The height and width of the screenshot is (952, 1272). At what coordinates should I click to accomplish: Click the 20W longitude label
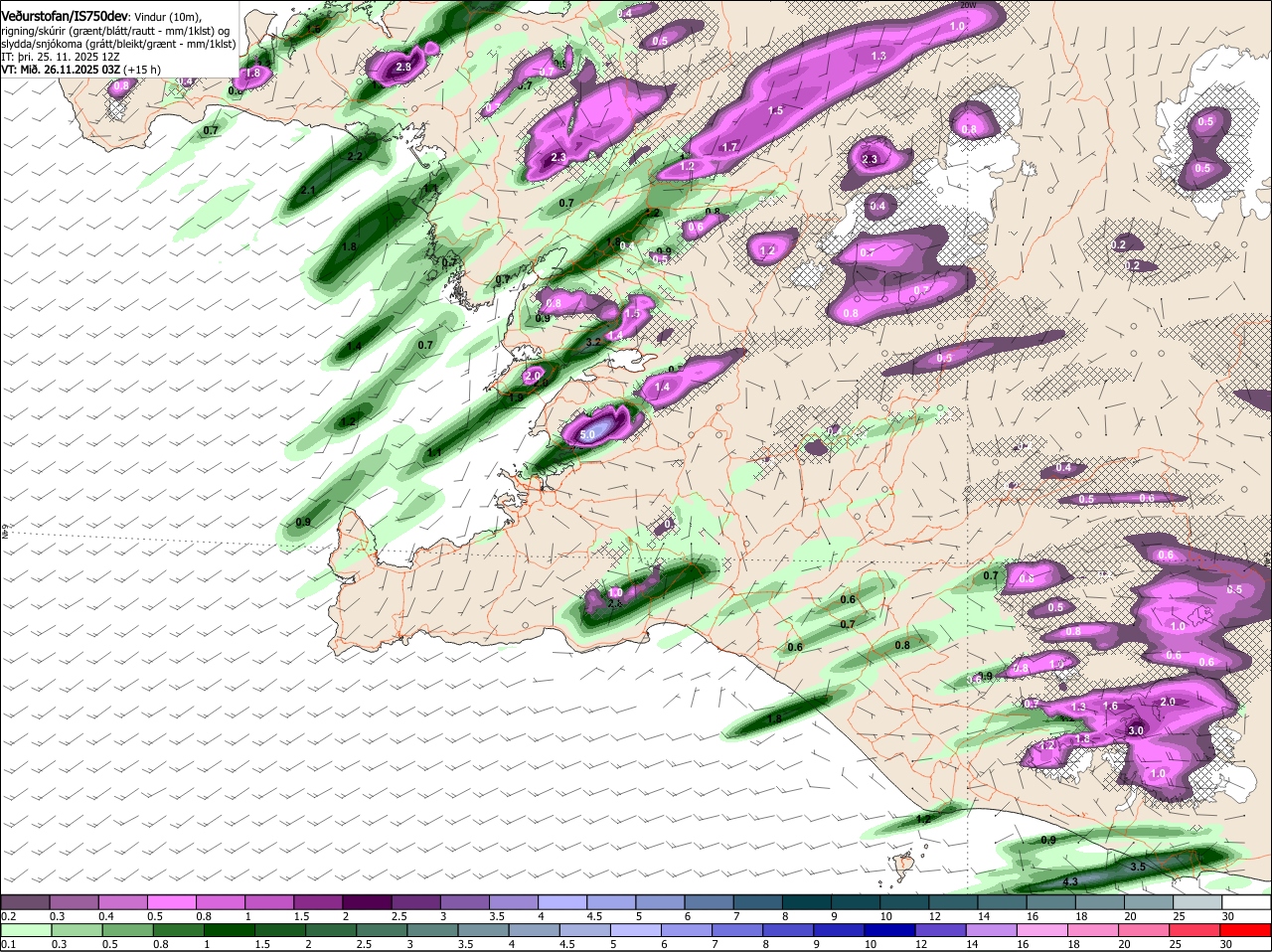coord(967,5)
